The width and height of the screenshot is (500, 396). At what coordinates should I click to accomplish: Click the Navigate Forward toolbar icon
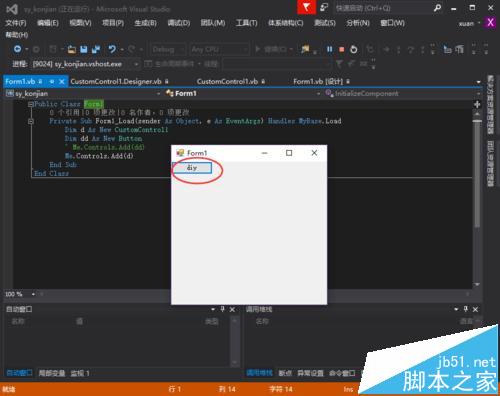(36, 50)
